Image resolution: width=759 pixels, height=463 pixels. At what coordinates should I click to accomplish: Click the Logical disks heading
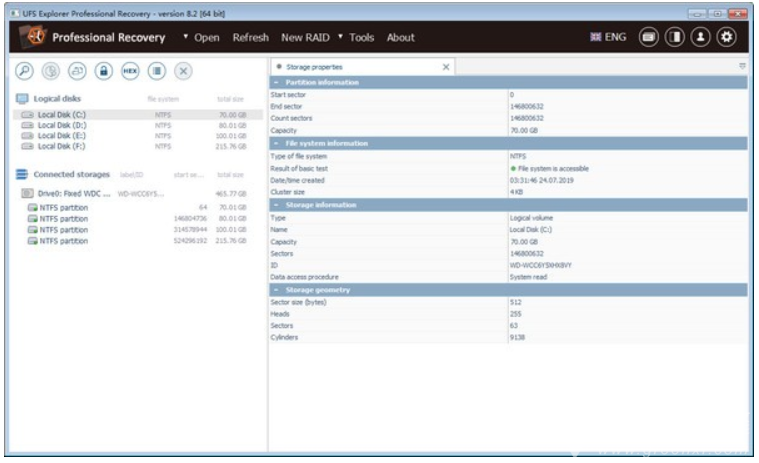click(x=57, y=99)
